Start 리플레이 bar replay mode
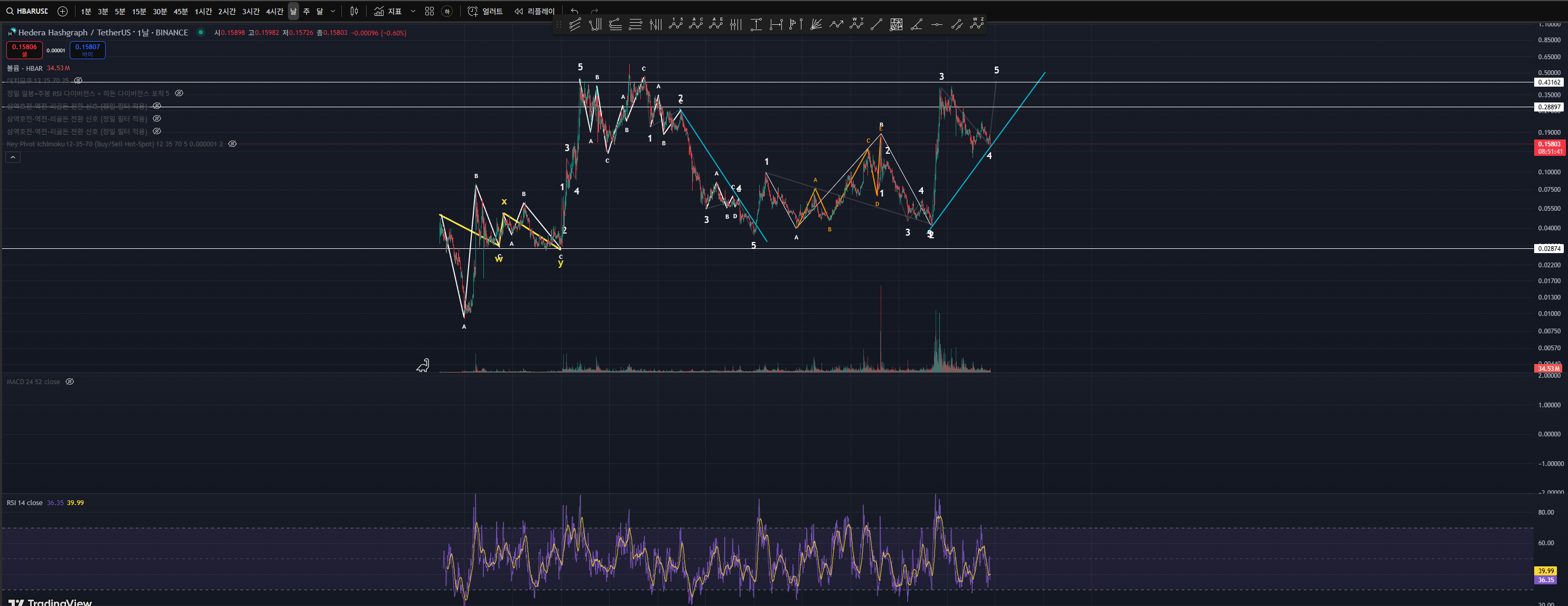This screenshot has height=606, width=1568. (535, 11)
